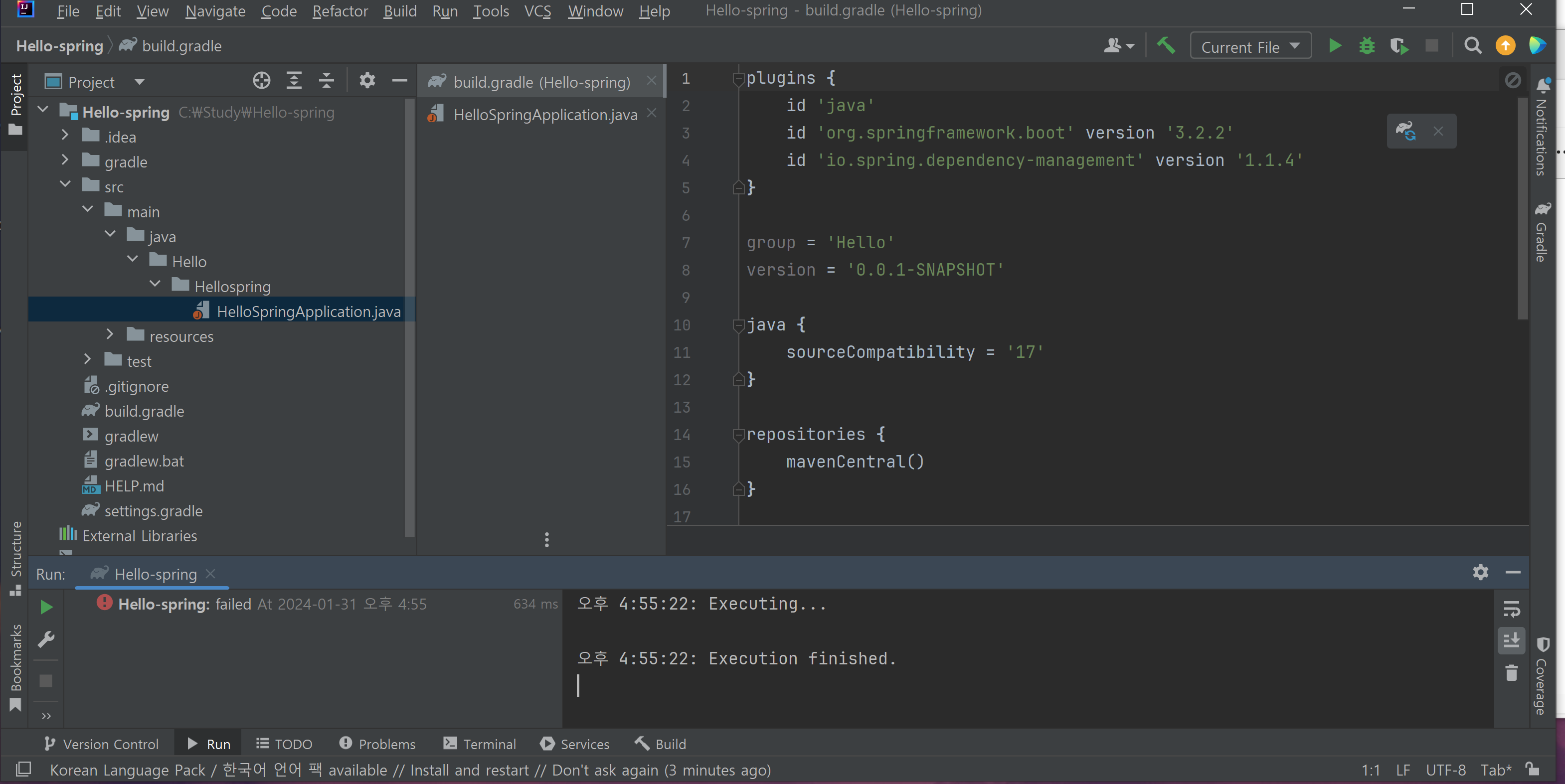Rerun Hello-spring with green play in Run panel
Screen dimensions: 1565x784
tap(46, 607)
